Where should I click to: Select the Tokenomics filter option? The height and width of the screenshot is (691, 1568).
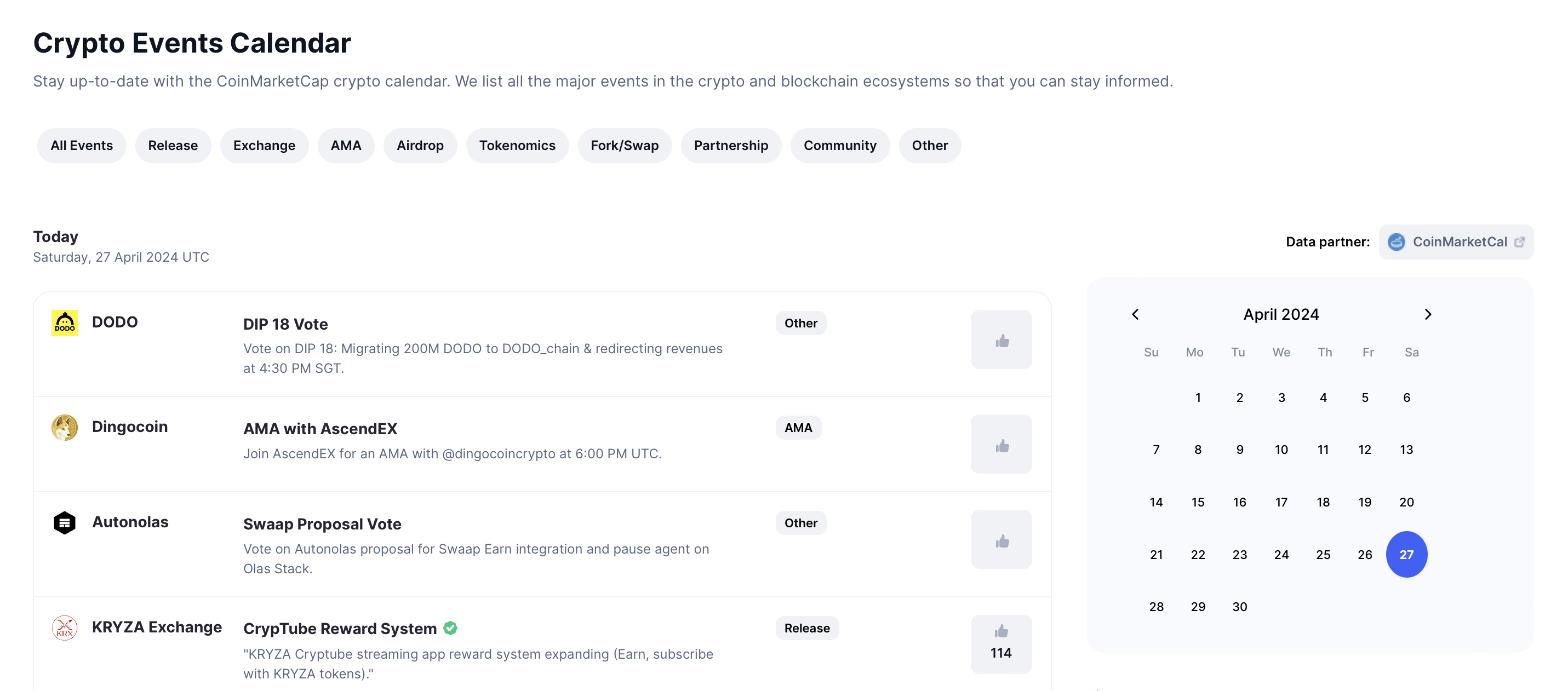coord(517,144)
